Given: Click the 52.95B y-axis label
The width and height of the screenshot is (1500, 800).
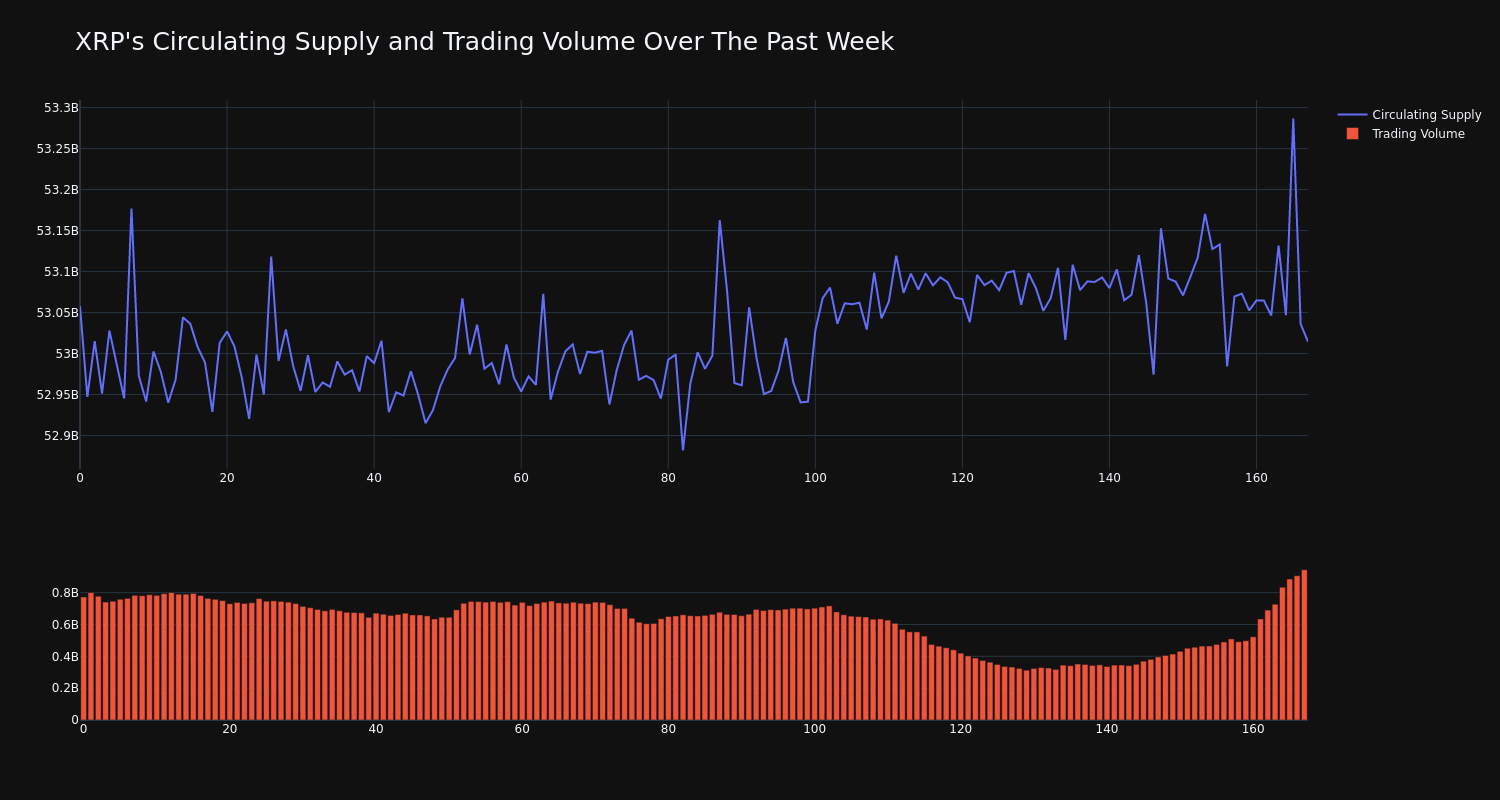Looking at the screenshot, I should pos(58,395).
